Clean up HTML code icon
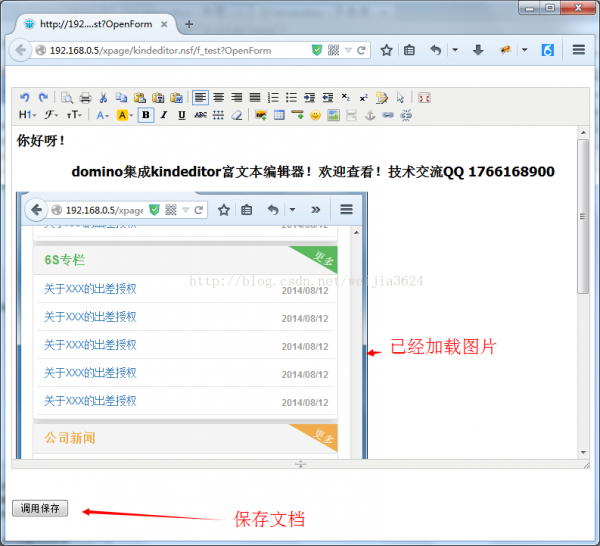 (382, 98)
